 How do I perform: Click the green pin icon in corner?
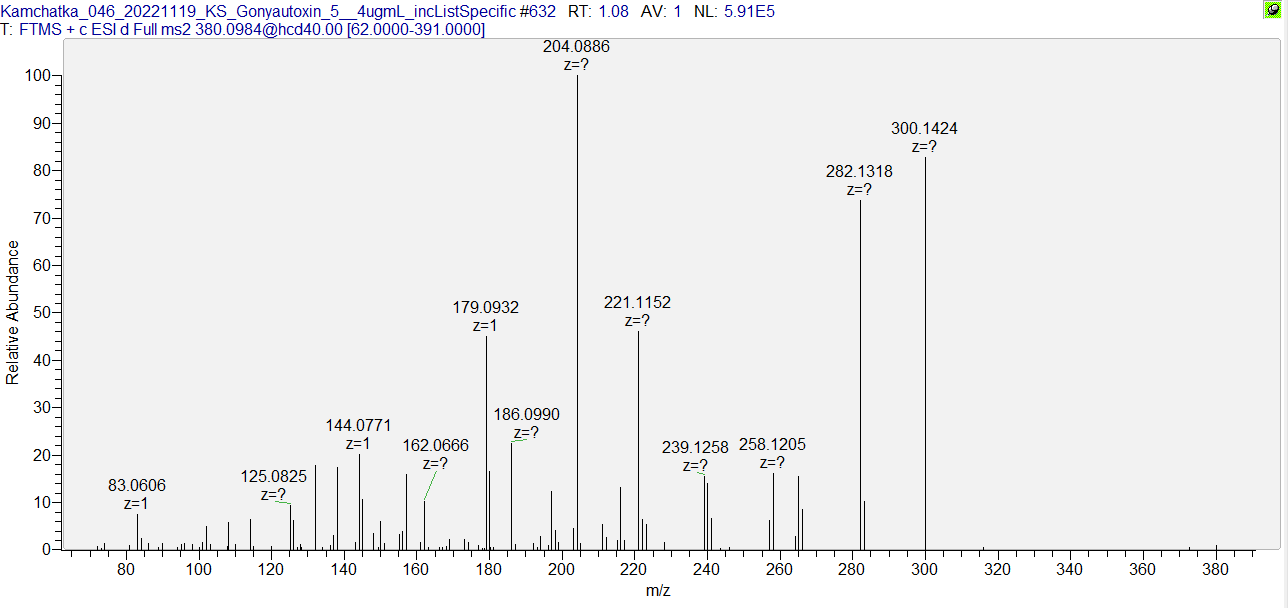1273,9
